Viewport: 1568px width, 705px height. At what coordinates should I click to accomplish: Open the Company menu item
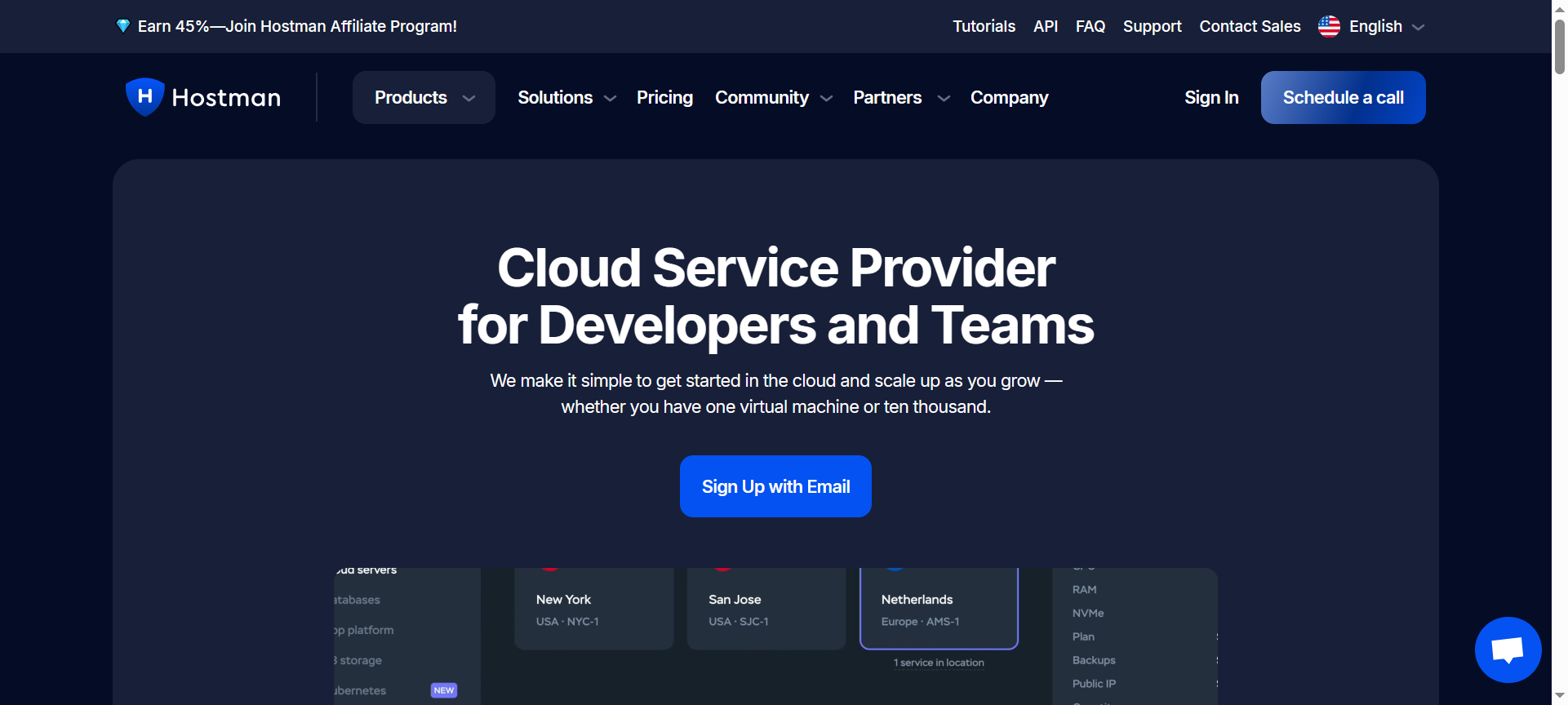click(1009, 98)
